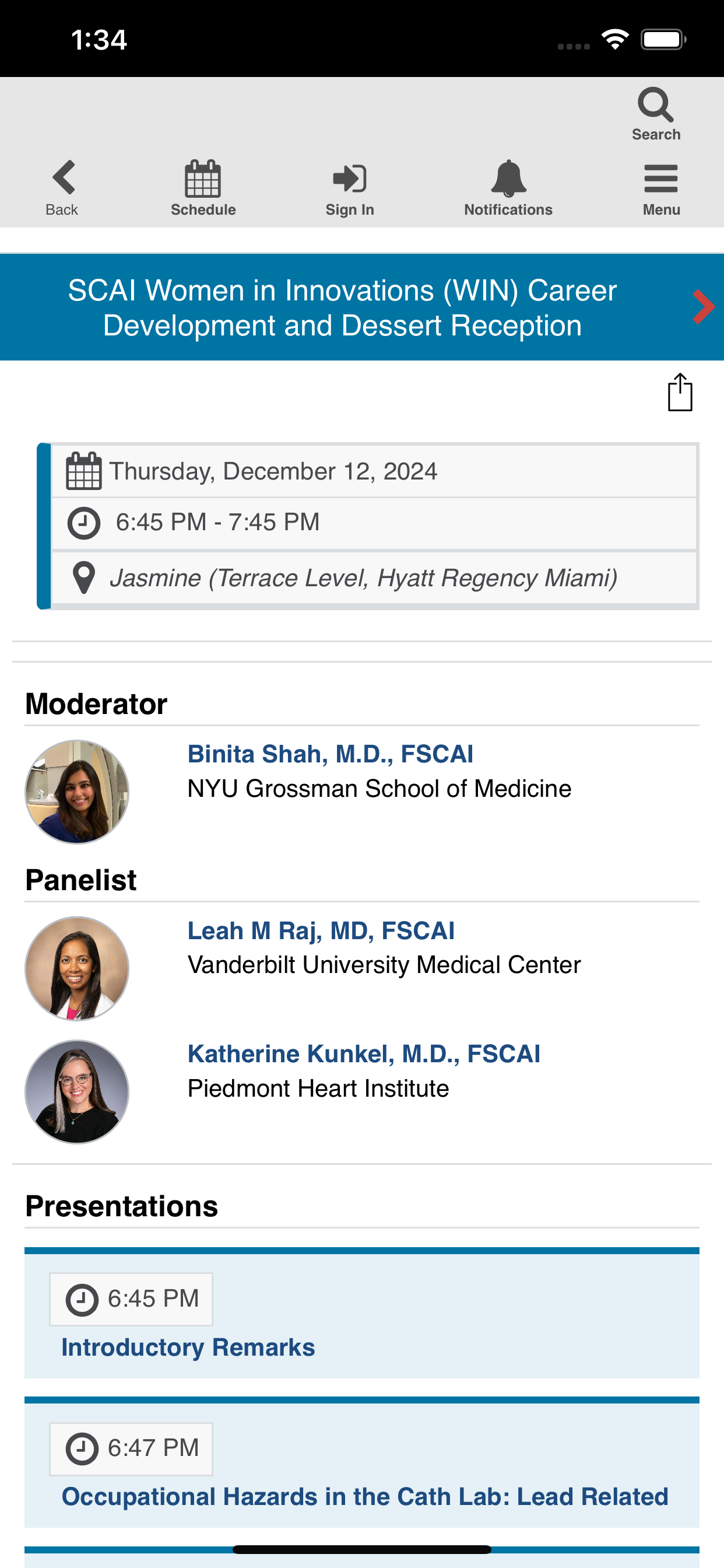Tap Leah M Raj's profile photo
The width and height of the screenshot is (724, 1568).
click(78, 968)
